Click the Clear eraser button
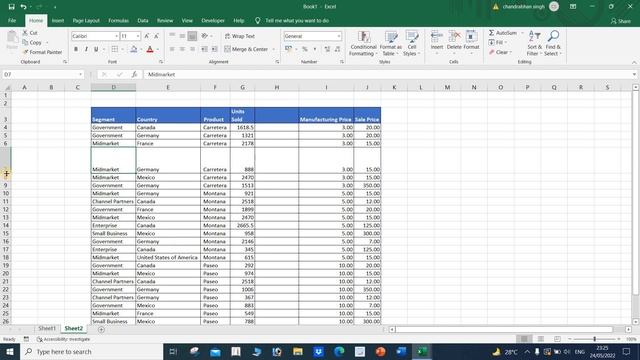 [499, 52]
